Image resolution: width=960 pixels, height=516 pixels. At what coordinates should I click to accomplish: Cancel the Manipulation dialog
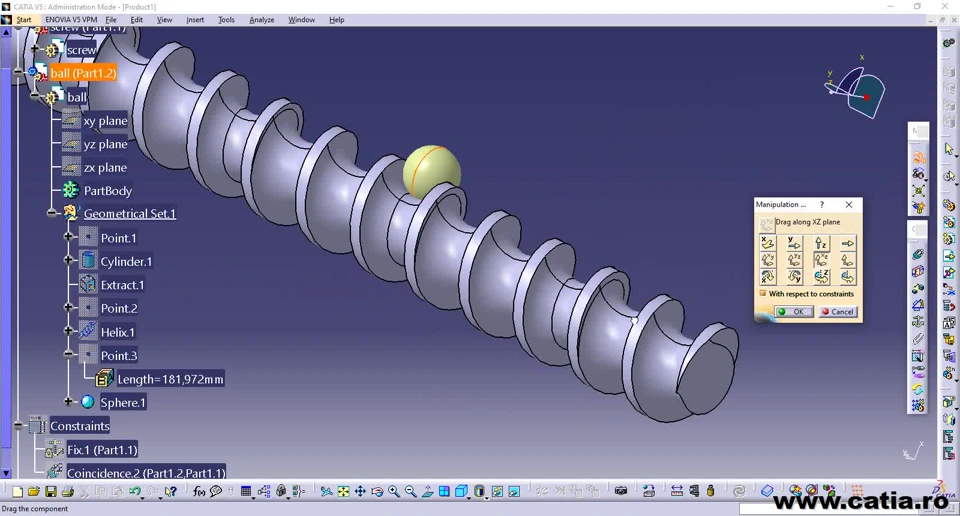tap(838, 312)
